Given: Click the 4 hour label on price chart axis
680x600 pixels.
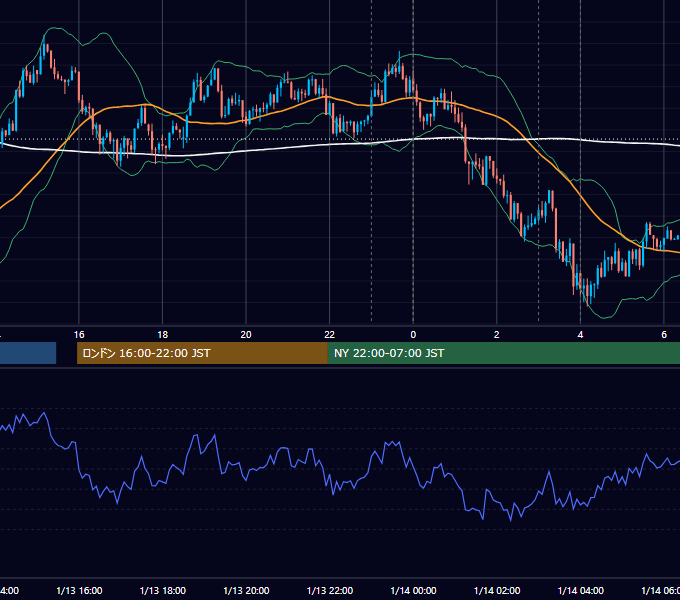Looking at the screenshot, I should (x=580, y=335).
